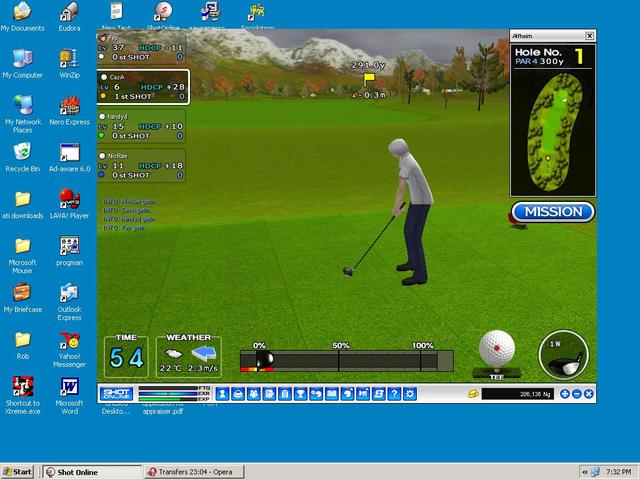
Task: Click the golf ball impact point selector
Action: click(497, 348)
